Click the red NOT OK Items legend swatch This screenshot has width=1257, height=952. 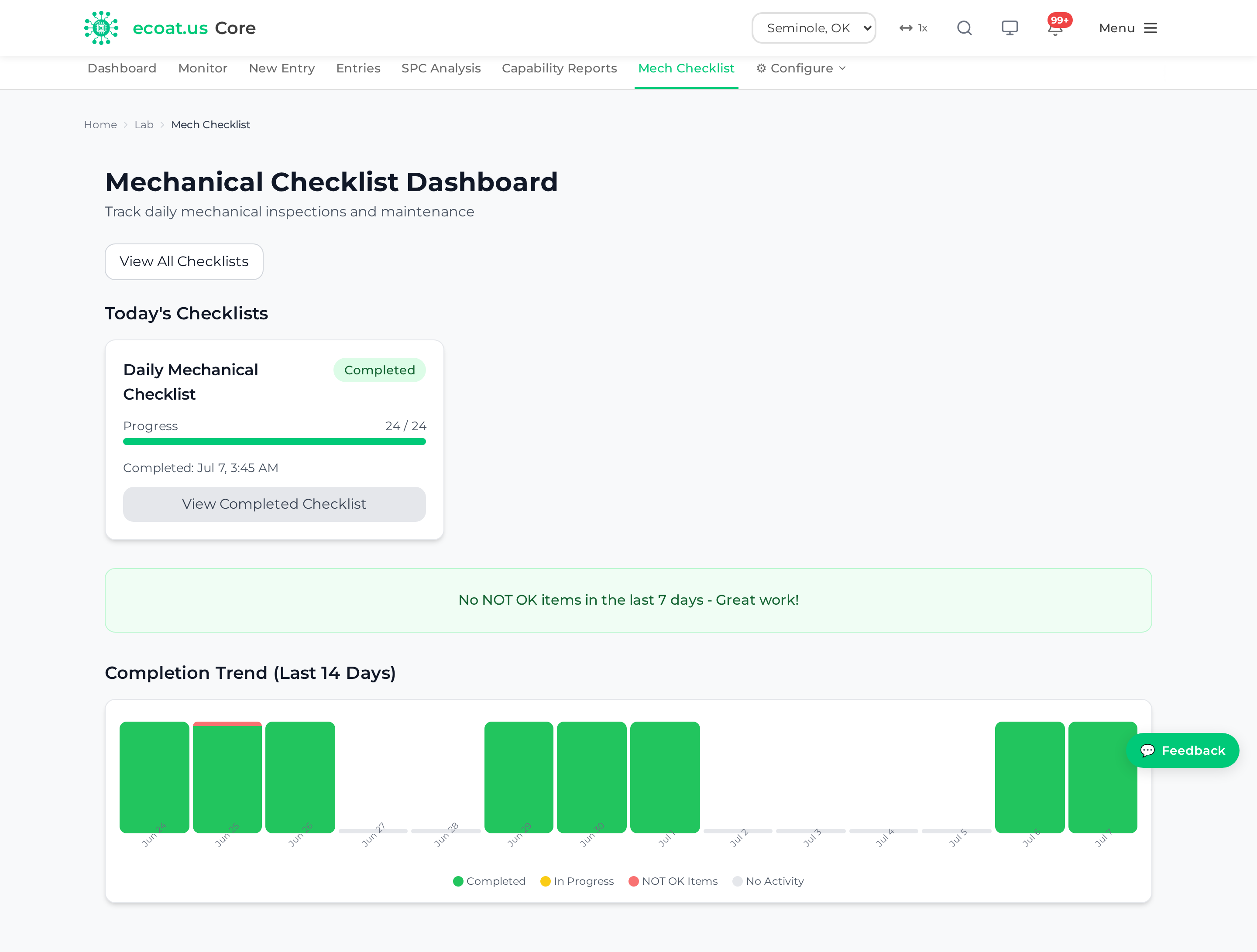tap(634, 881)
